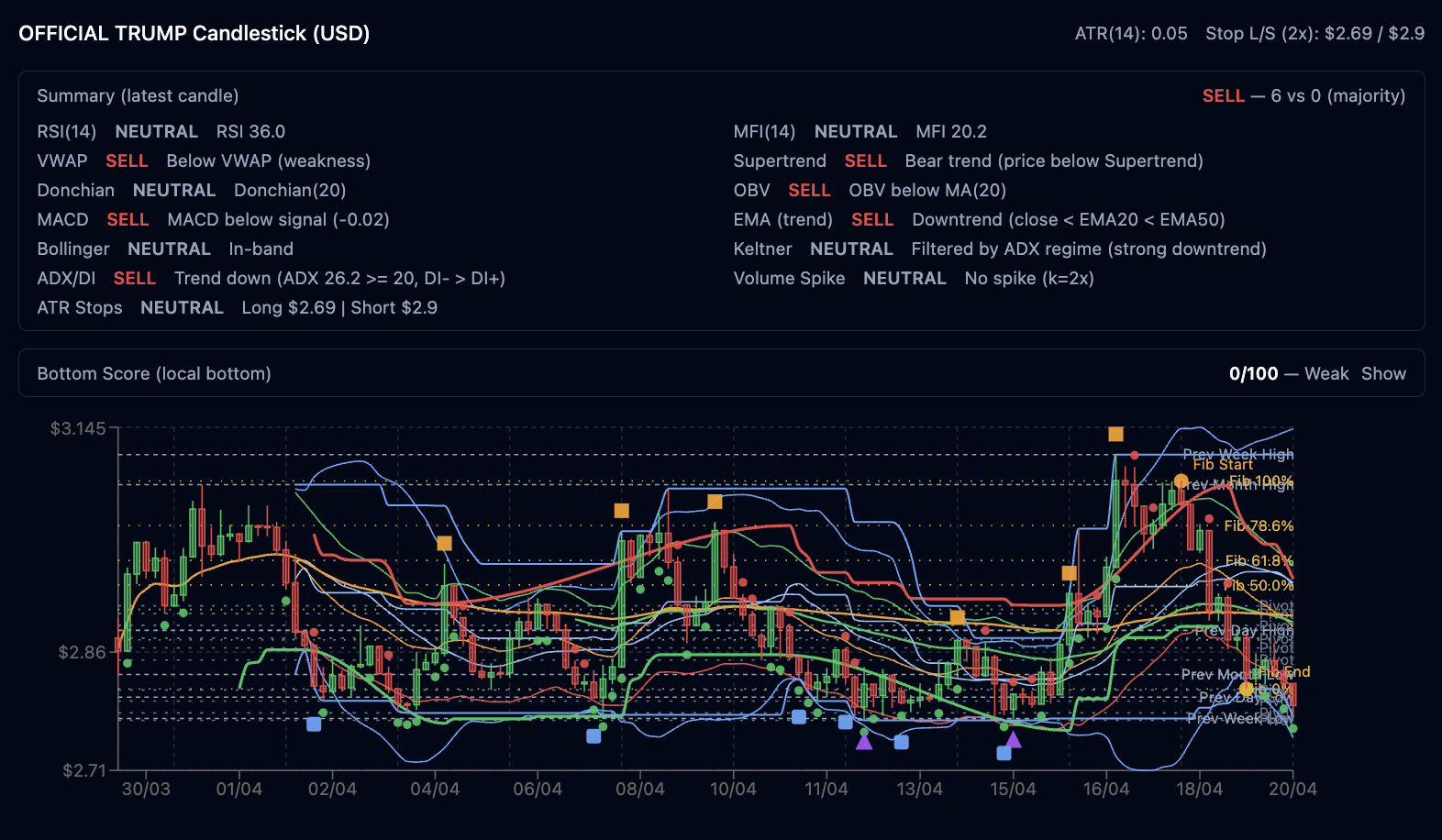Click the 20/04 date axis label
The height and width of the screenshot is (840, 1442).
[1292, 790]
